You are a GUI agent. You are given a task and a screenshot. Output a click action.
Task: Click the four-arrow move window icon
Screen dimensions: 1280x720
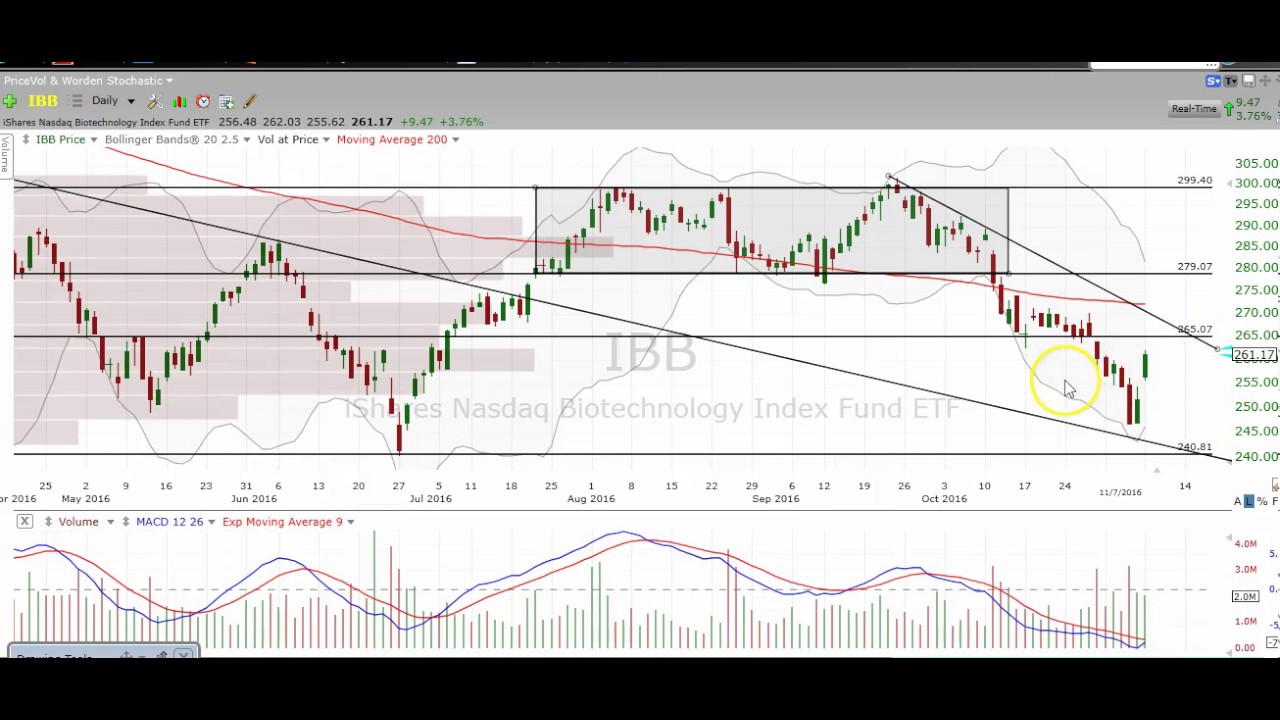click(x=1265, y=81)
